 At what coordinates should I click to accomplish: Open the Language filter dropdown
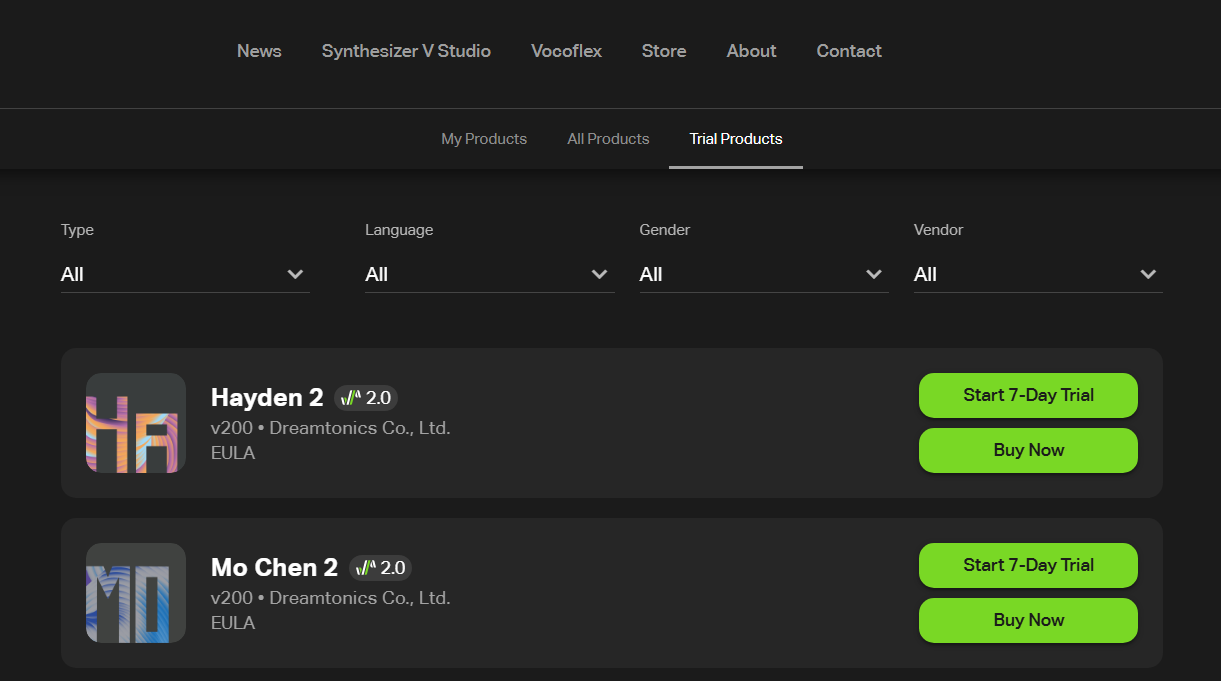point(490,274)
